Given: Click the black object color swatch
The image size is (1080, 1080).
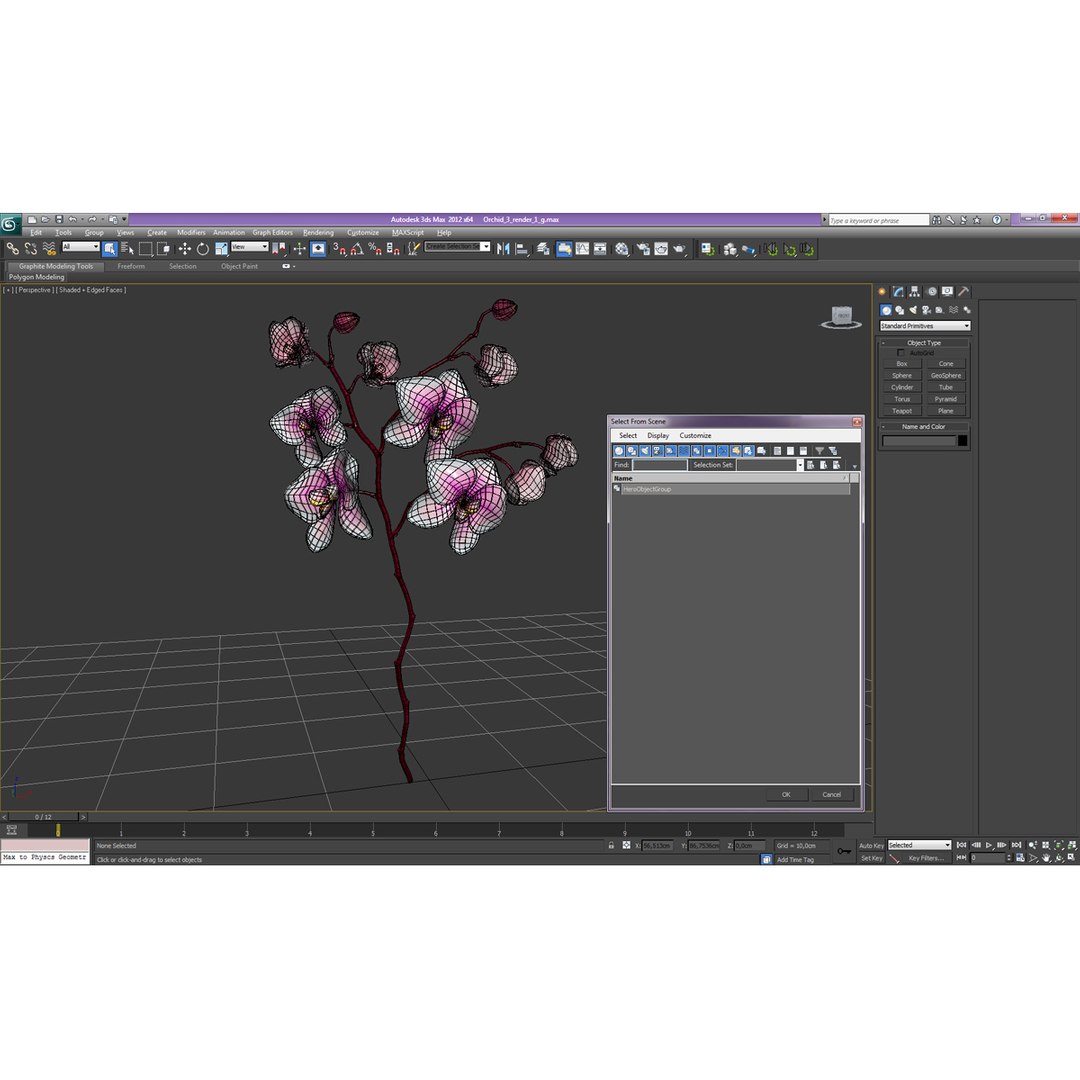Looking at the screenshot, I should point(962,441).
